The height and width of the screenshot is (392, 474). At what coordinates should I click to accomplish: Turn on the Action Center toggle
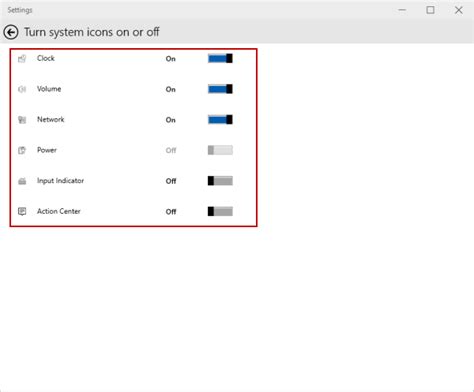coord(220,211)
